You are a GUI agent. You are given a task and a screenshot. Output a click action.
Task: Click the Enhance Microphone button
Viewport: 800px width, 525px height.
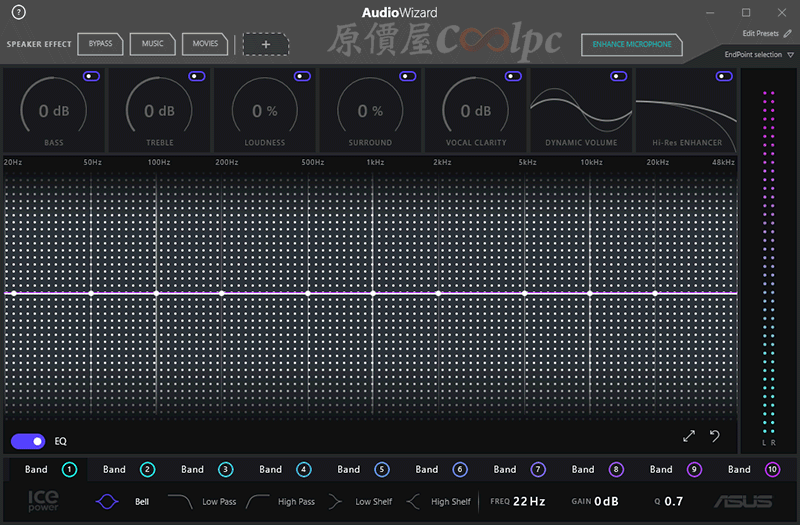[632, 45]
